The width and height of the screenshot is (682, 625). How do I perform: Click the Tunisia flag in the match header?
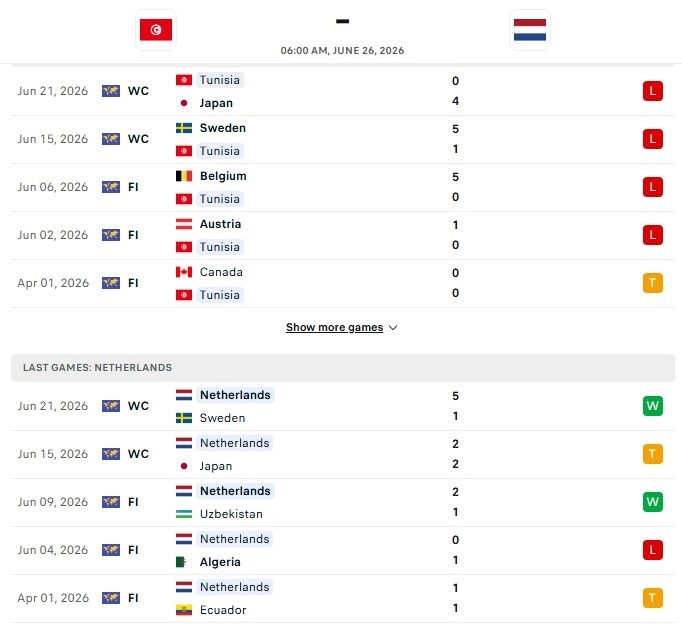pyautogui.click(x=156, y=30)
